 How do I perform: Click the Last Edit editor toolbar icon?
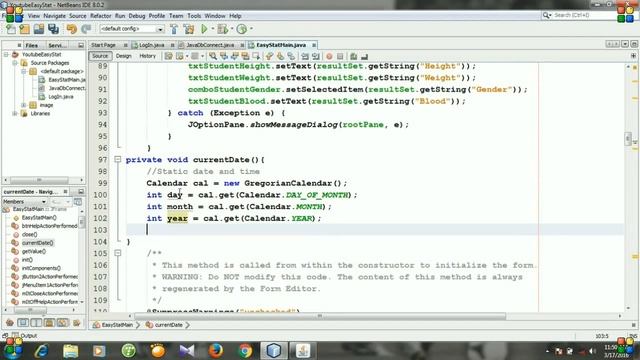coord(169,56)
